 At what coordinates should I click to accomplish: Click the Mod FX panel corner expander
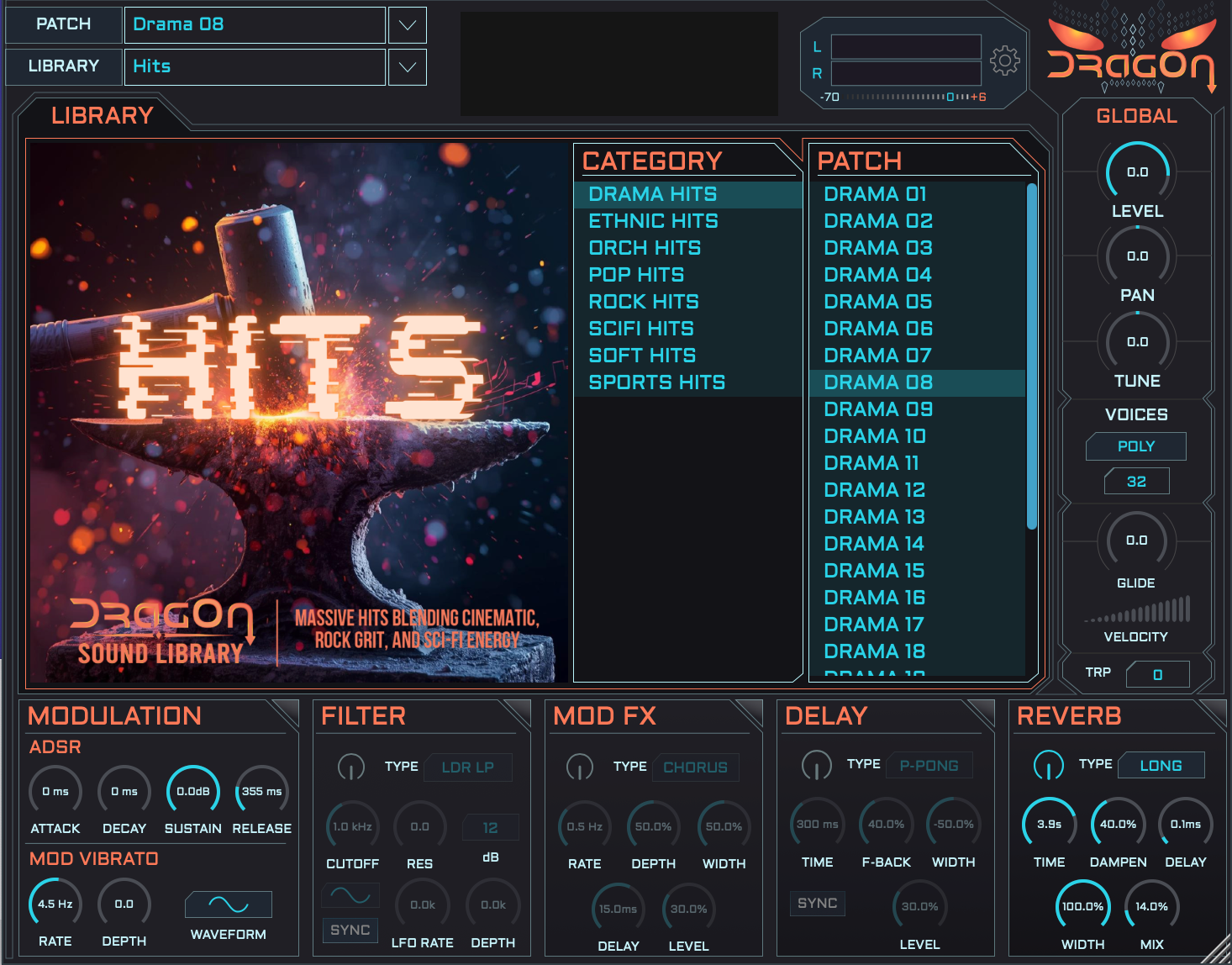click(x=751, y=712)
